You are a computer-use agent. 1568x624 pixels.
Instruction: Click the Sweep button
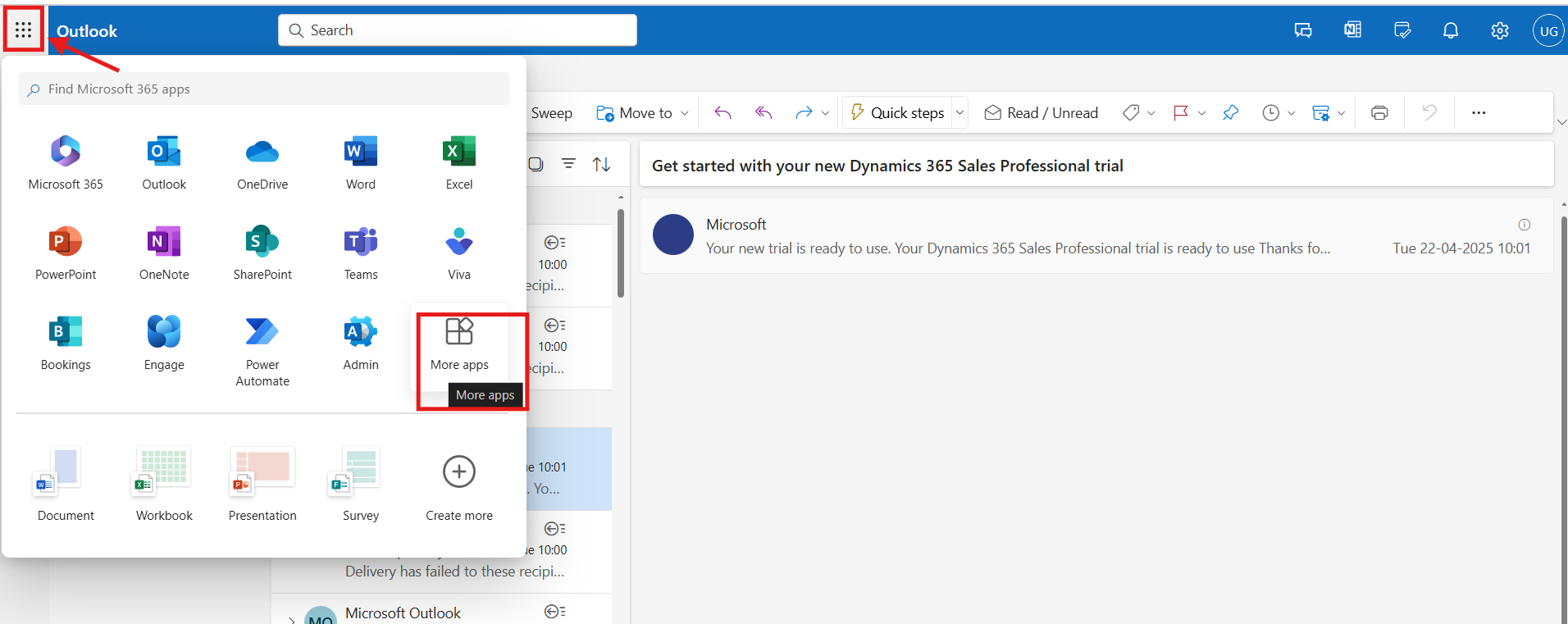click(551, 113)
